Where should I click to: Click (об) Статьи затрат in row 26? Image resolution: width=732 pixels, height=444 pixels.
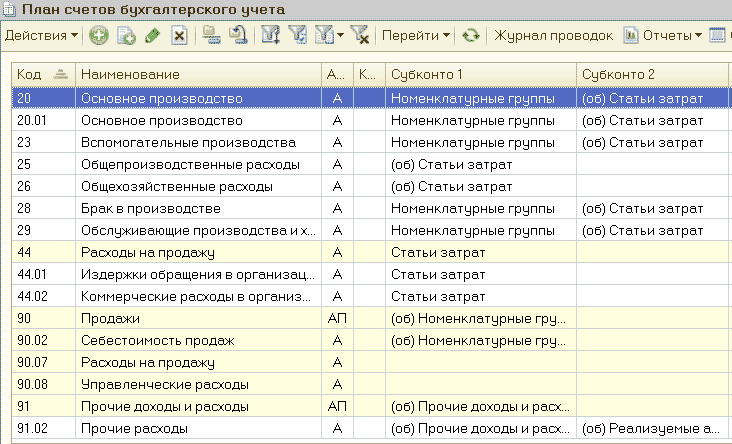click(451, 186)
